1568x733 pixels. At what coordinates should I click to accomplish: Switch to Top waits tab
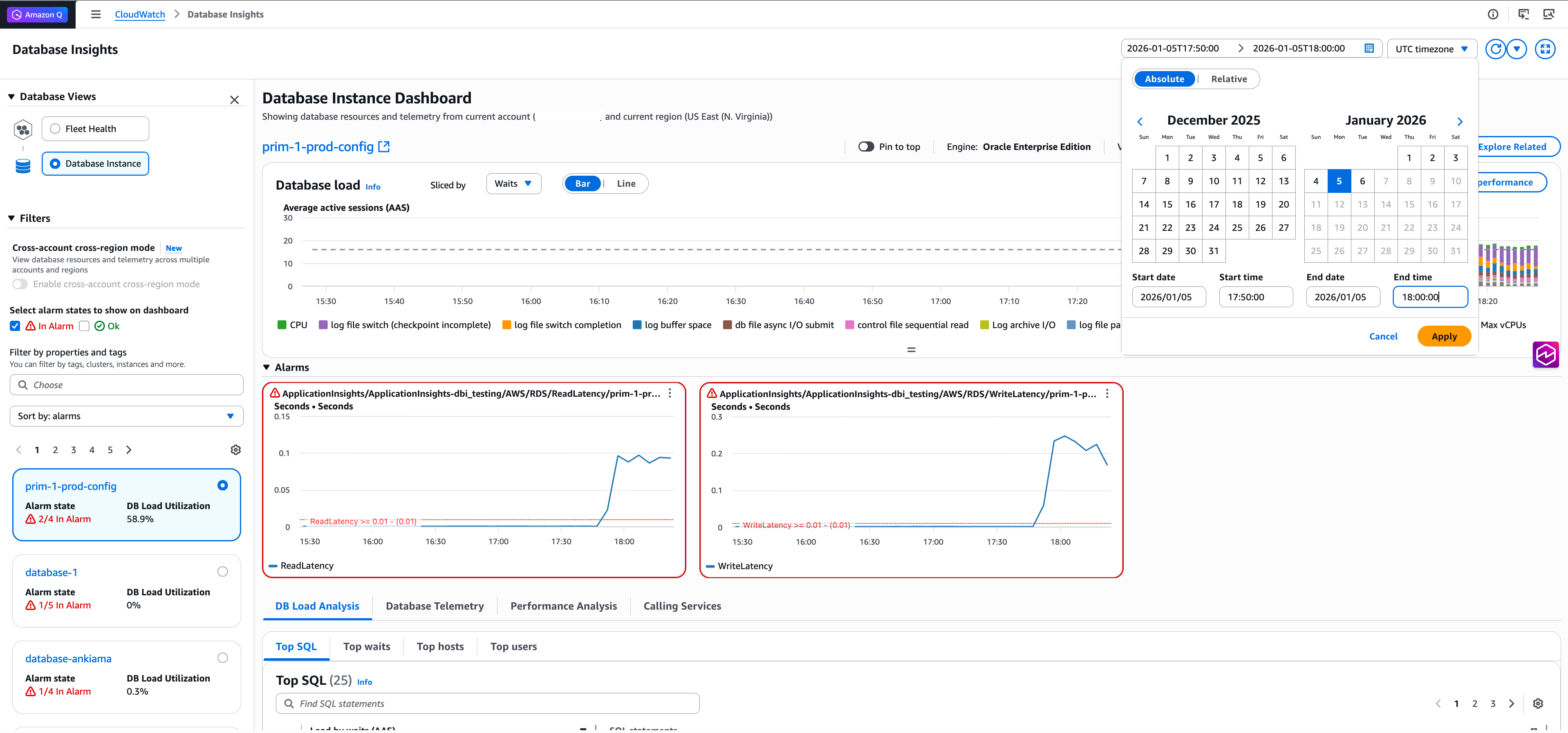[366, 647]
